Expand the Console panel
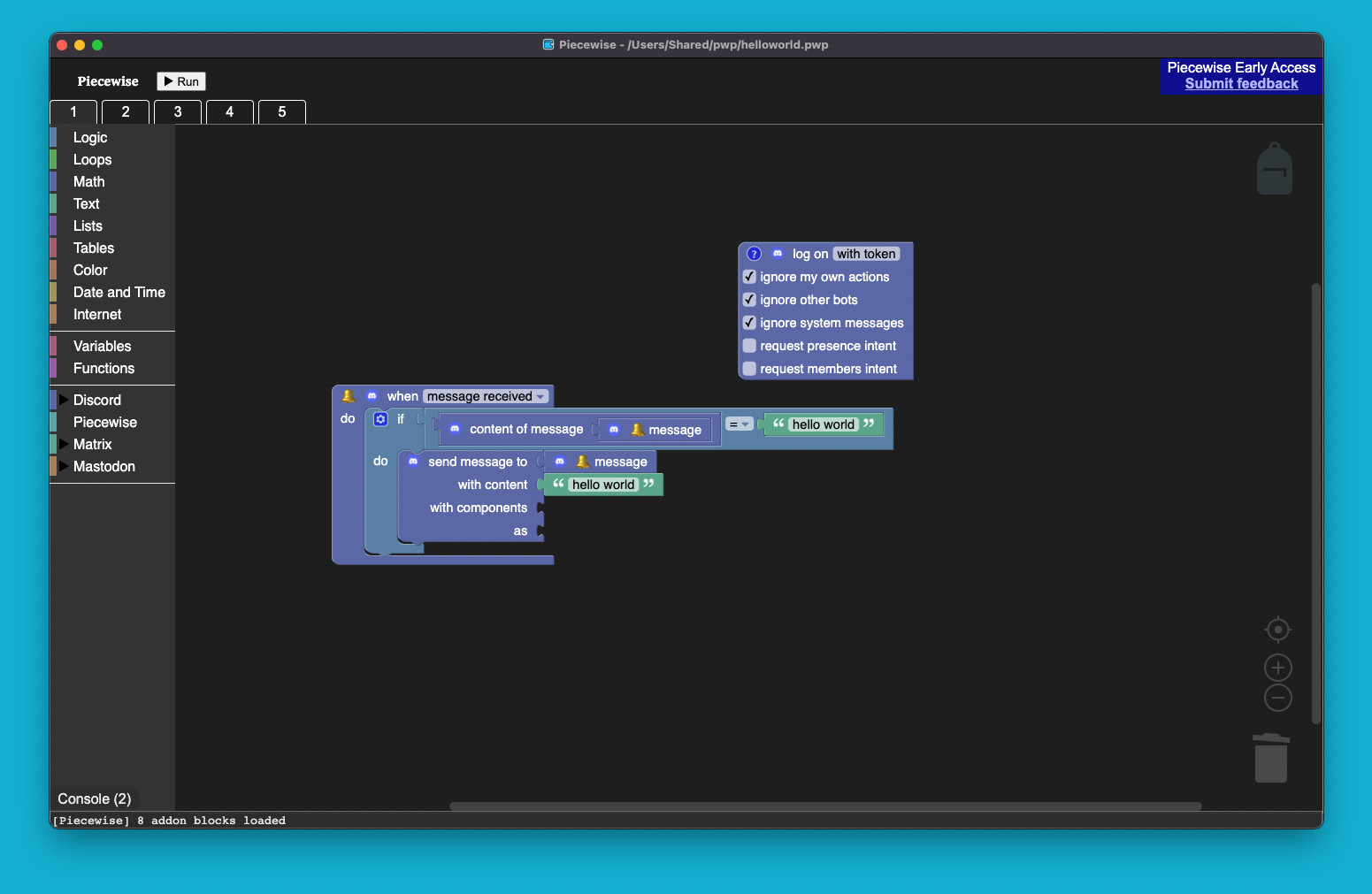This screenshot has height=894, width=1372. coord(94,798)
